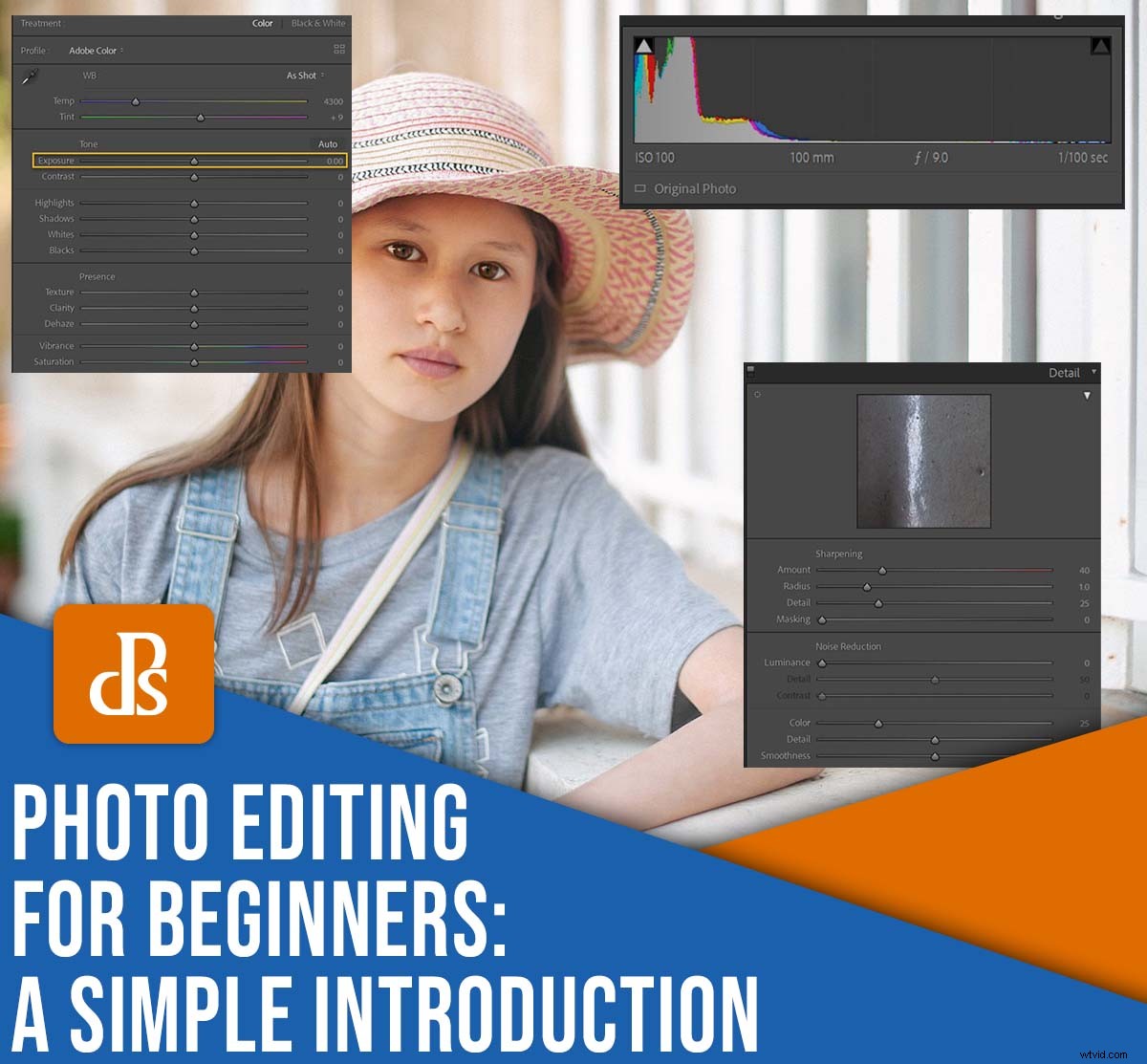Apply Auto tone adjustment
The height and width of the screenshot is (1064, 1147).
(x=330, y=144)
